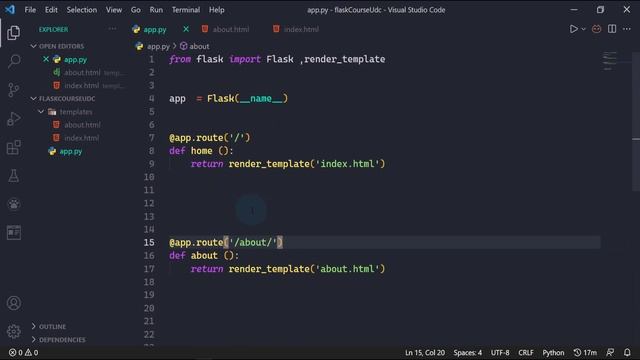This screenshot has width=640, height=360.
Task: Close app.py in the Open Editors list
Action: tap(46, 59)
